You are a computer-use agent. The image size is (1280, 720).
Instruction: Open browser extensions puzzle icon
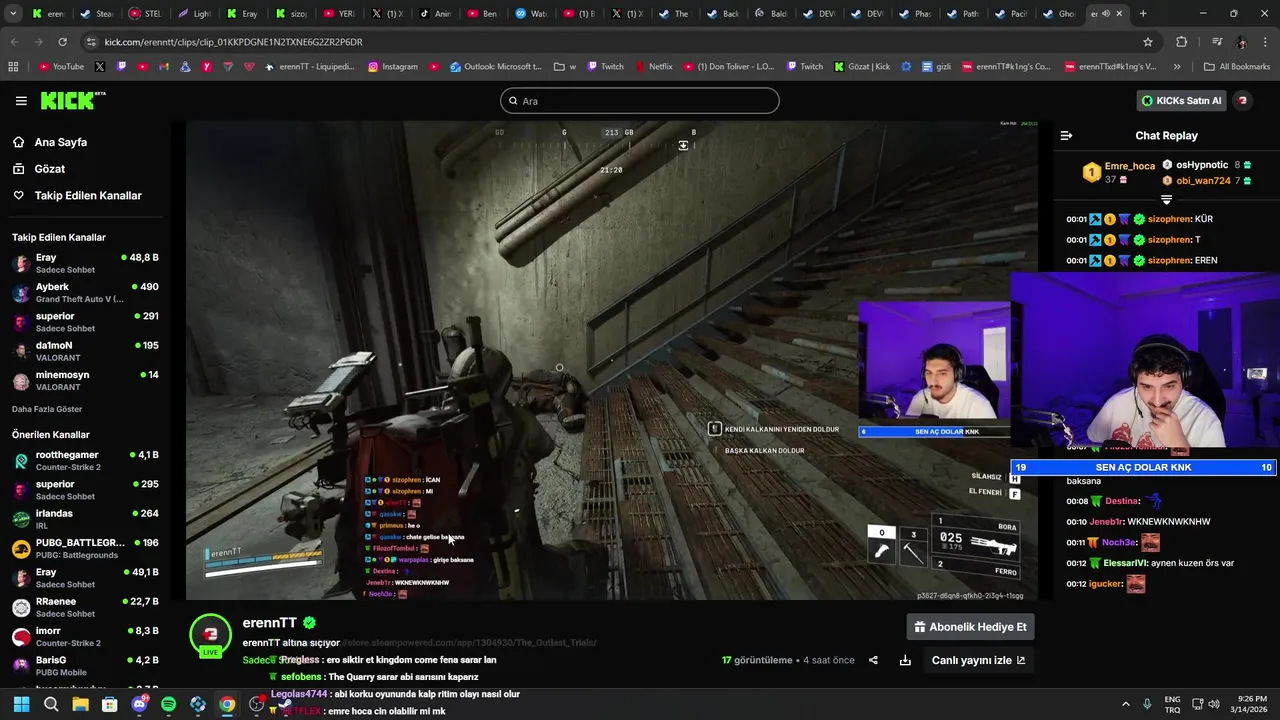[1181, 42]
